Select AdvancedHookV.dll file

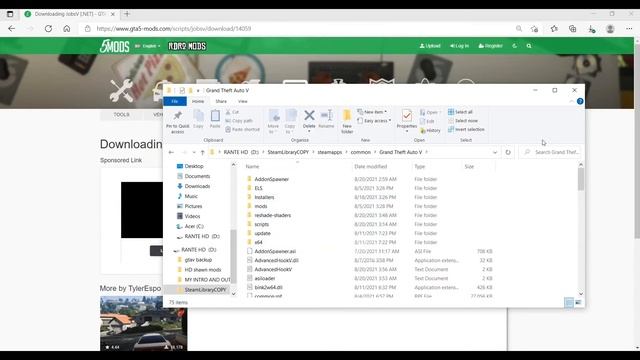pyautogui.click(x=276, y=260)
